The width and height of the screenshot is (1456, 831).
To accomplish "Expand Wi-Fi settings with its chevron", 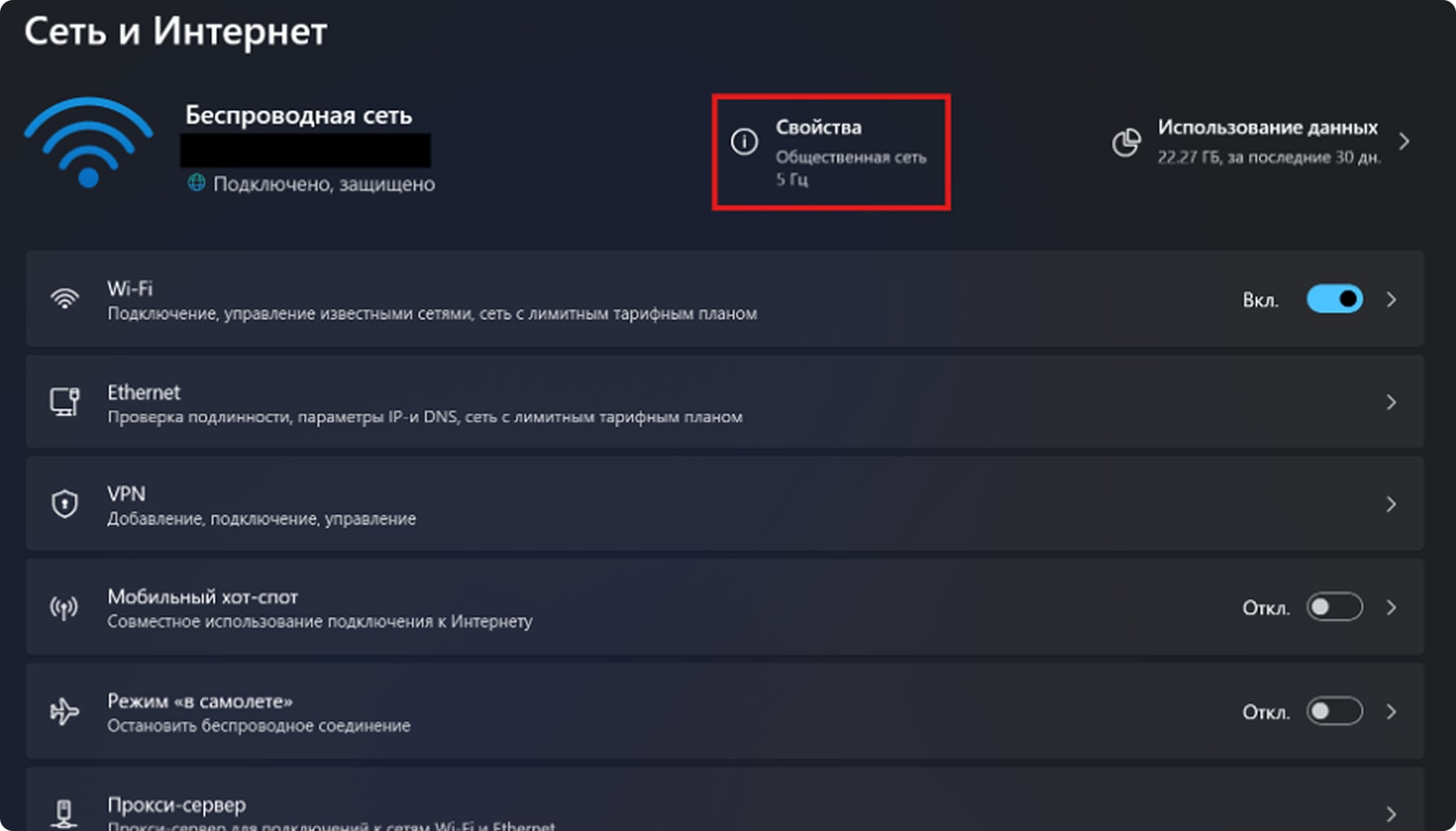I will coord(1392,300).
